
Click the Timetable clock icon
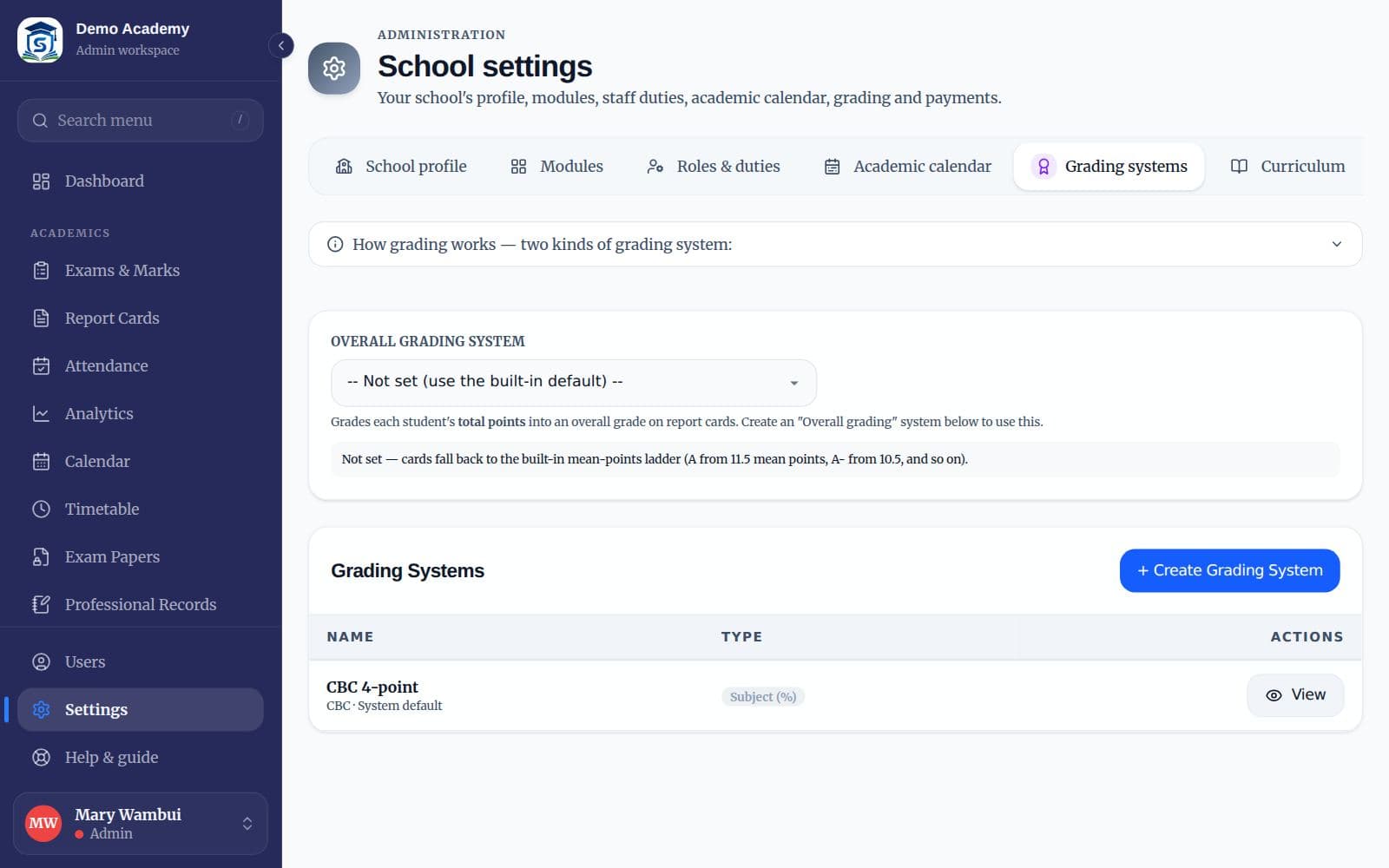pos(41,510)
